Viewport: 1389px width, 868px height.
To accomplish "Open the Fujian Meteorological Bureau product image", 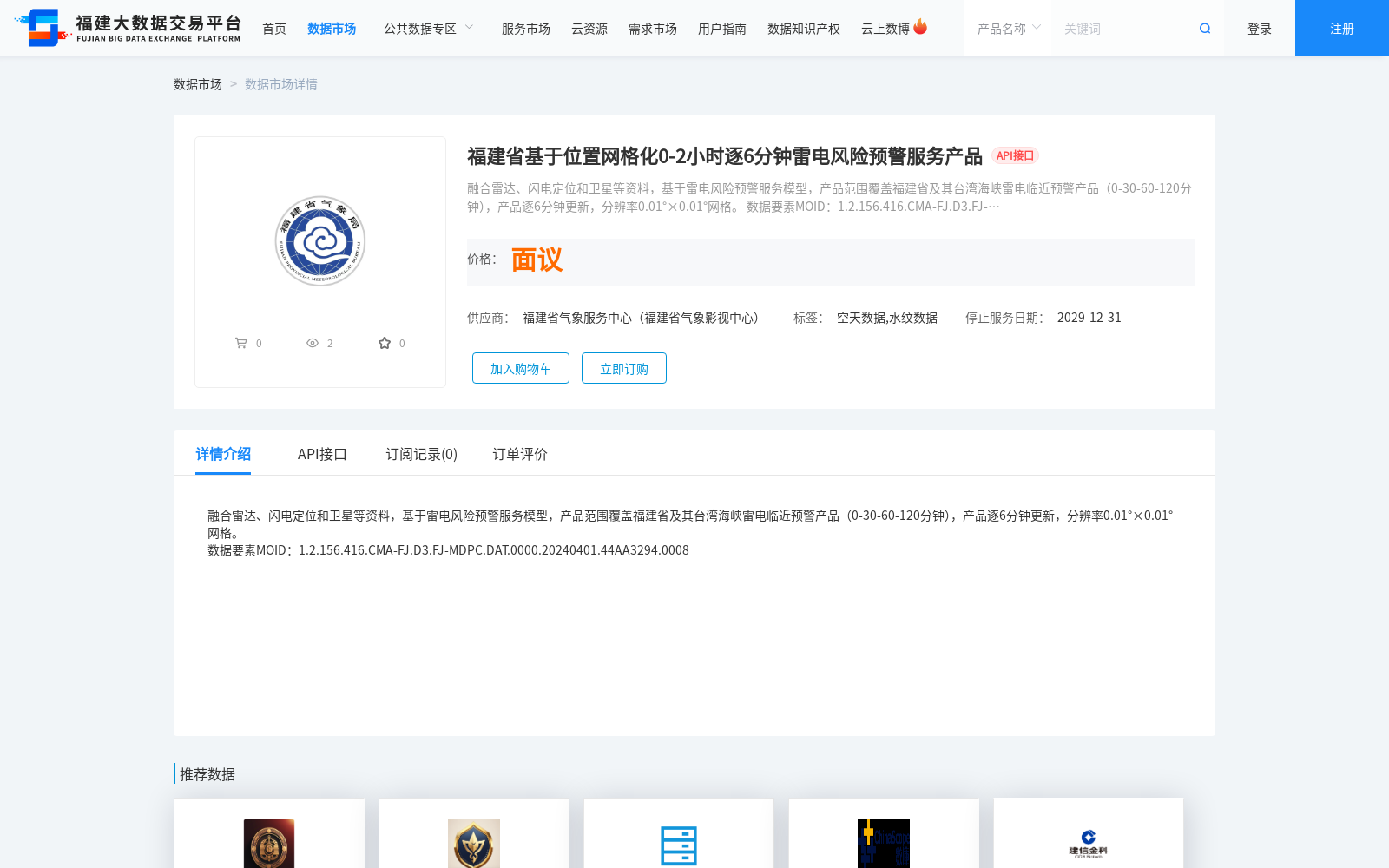I will pos(320,240).
